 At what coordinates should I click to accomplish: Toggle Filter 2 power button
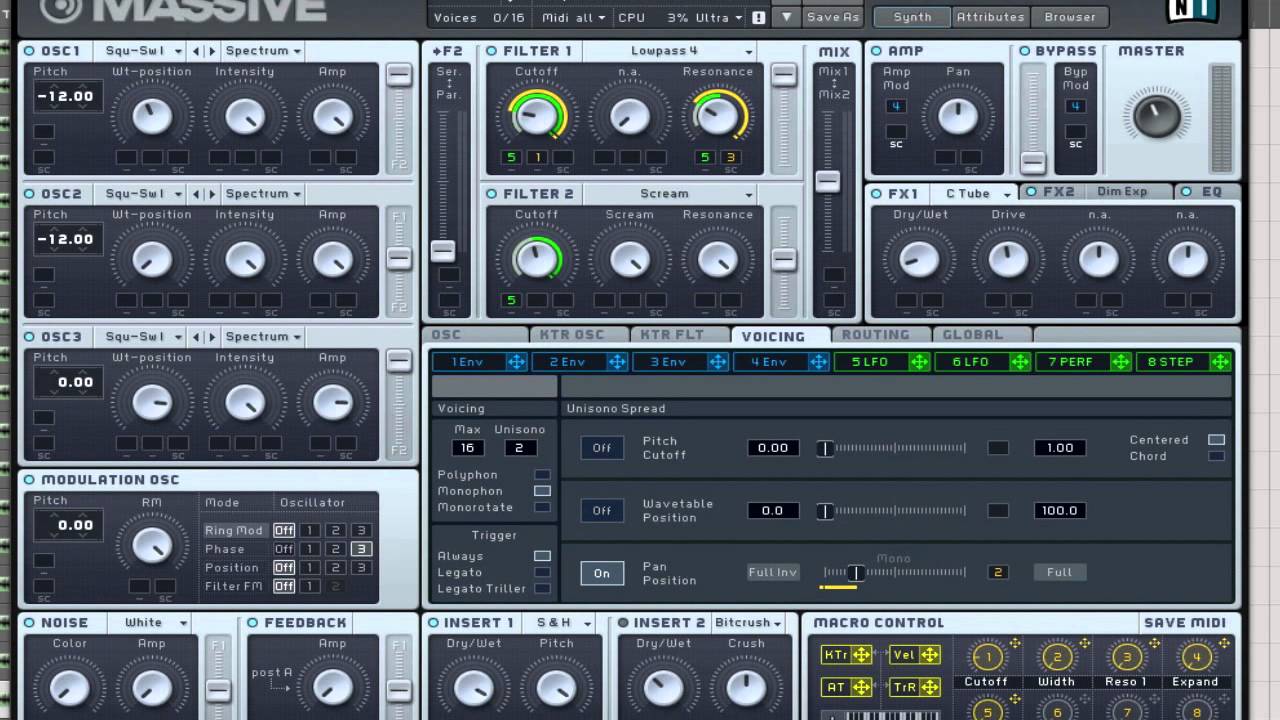pyautogui.click(x=491, y=194)
